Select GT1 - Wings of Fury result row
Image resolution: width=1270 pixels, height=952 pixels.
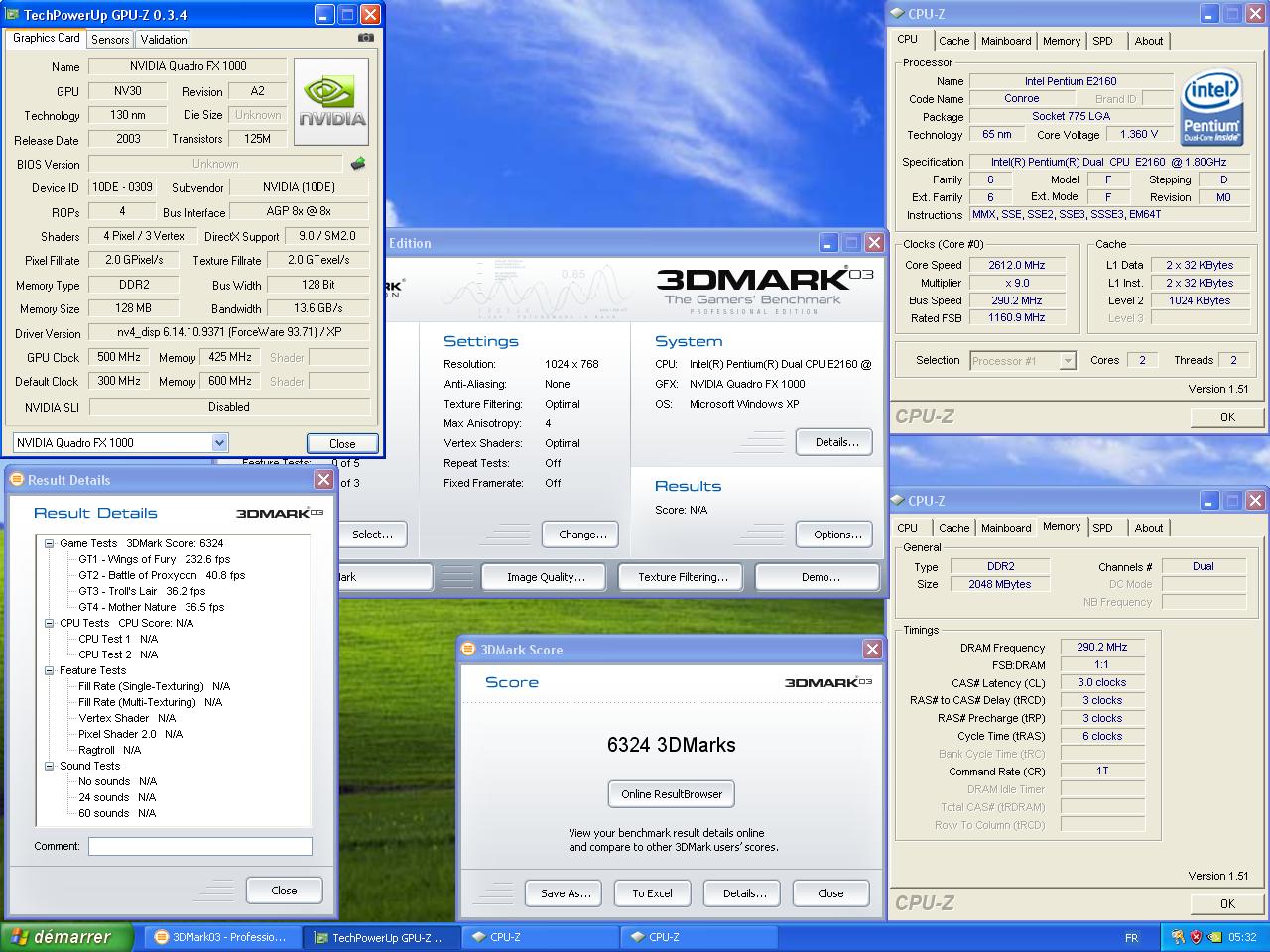click(x=155, y=559)
